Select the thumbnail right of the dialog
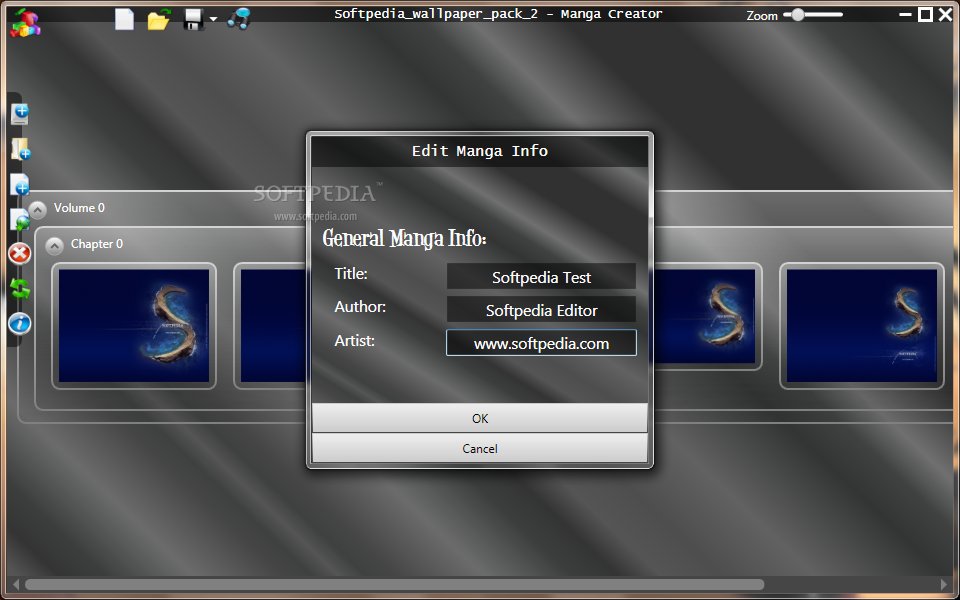This screenshot has height=600, width=960. 707,317
